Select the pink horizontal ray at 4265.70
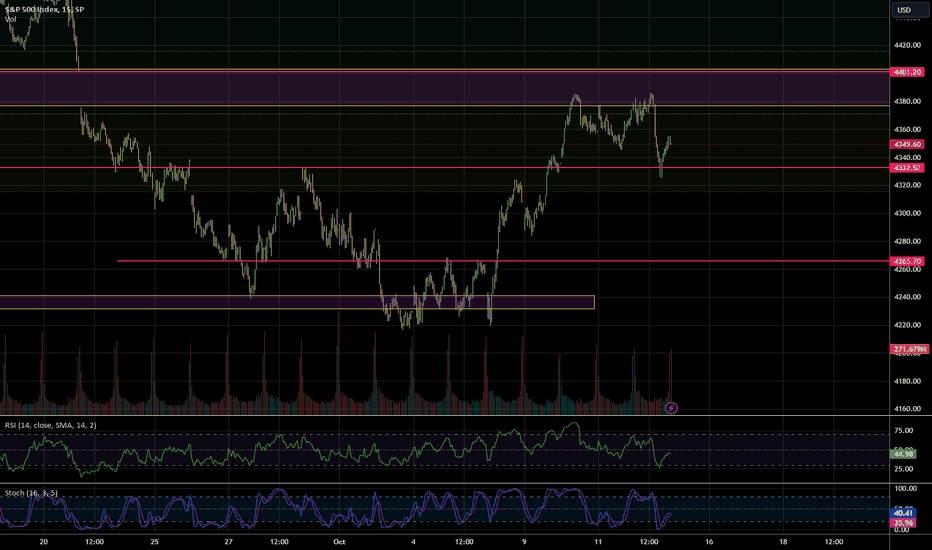Screen dimensions: 932x550 point(503,261)
